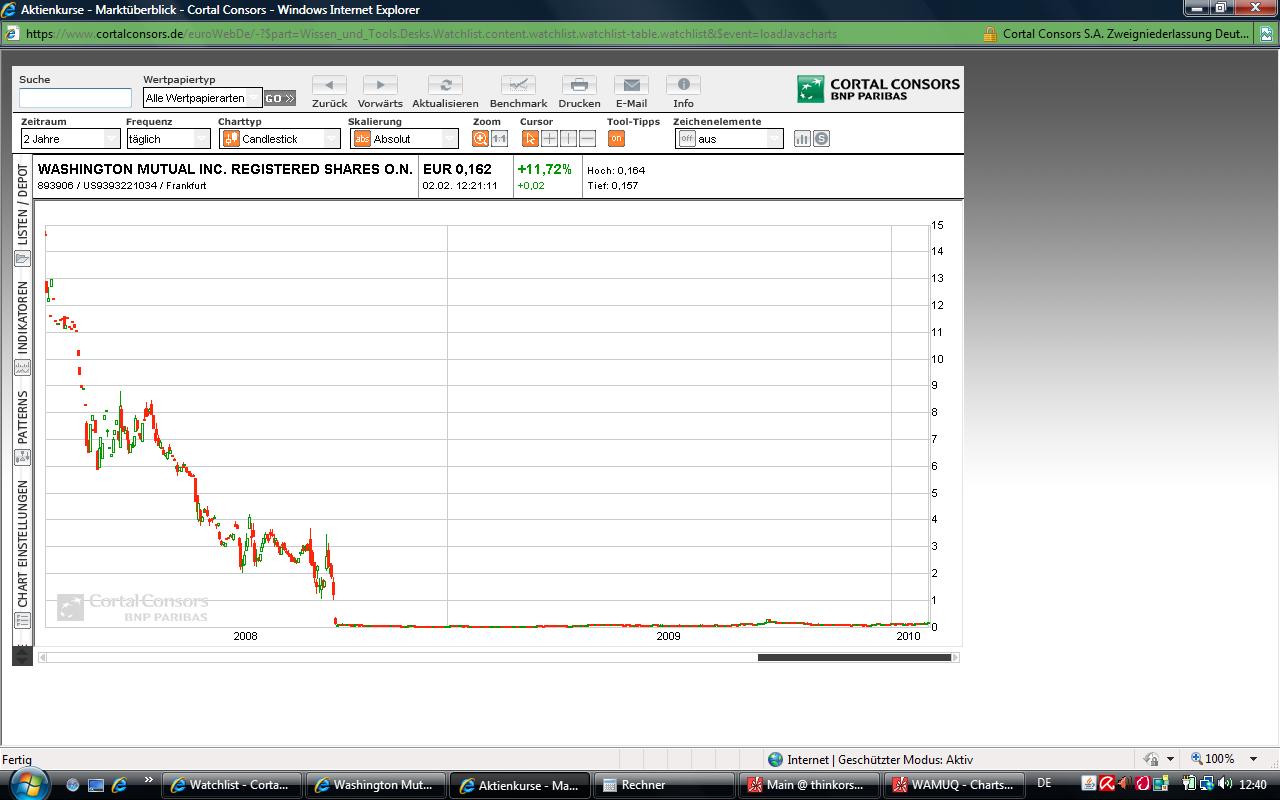Click the 12:40 system clock
This screenshot has width=1280, height=800.
click(x=1253, y=785)
